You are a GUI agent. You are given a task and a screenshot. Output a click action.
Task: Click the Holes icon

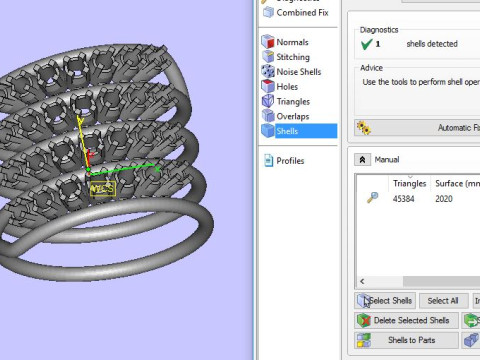(x=268, y=86)
